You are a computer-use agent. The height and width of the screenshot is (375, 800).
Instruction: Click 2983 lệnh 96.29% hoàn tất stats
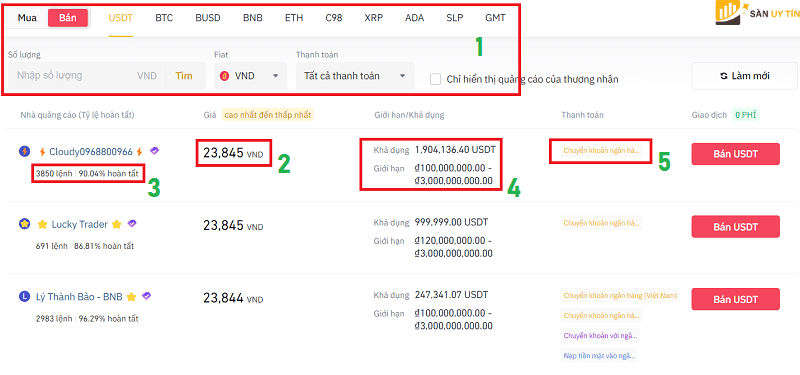[x=87, y=319]
